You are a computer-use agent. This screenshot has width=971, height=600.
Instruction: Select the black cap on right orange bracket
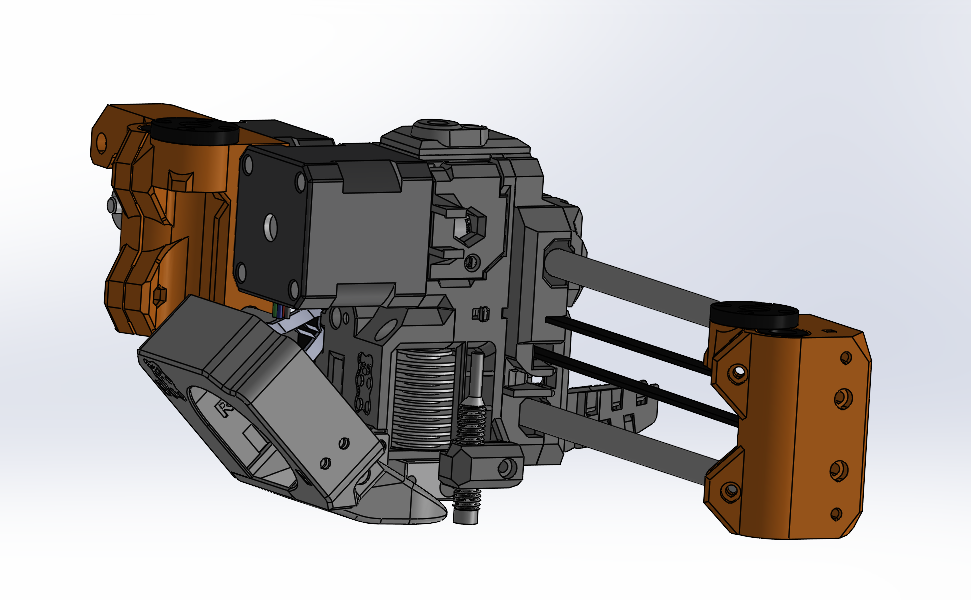pyautogui.click(x=753, y=314)
